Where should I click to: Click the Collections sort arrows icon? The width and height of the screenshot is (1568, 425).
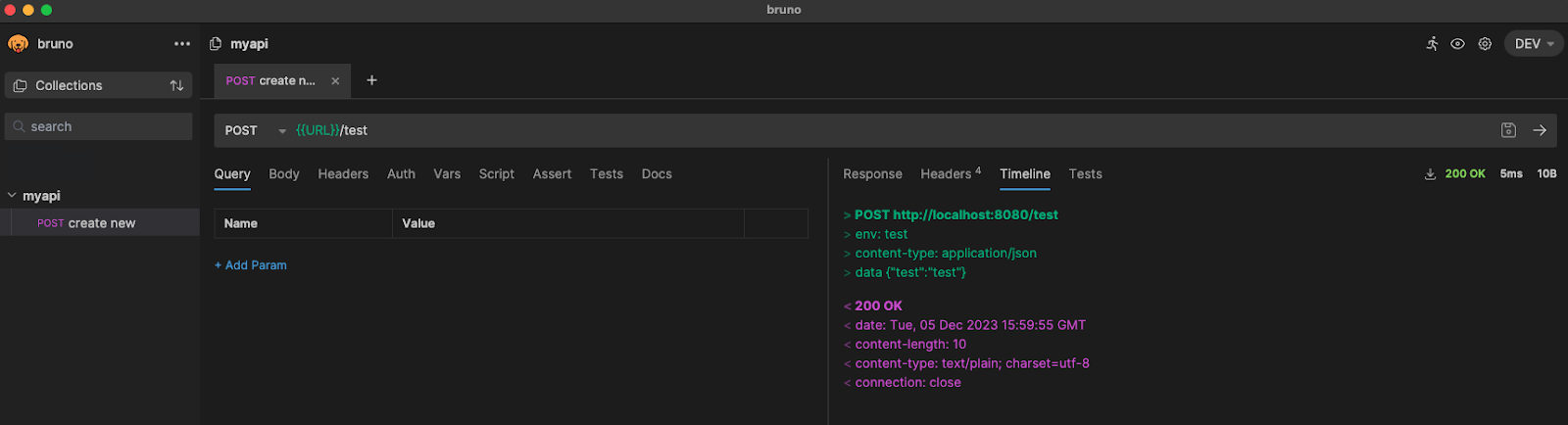point(176,85)
